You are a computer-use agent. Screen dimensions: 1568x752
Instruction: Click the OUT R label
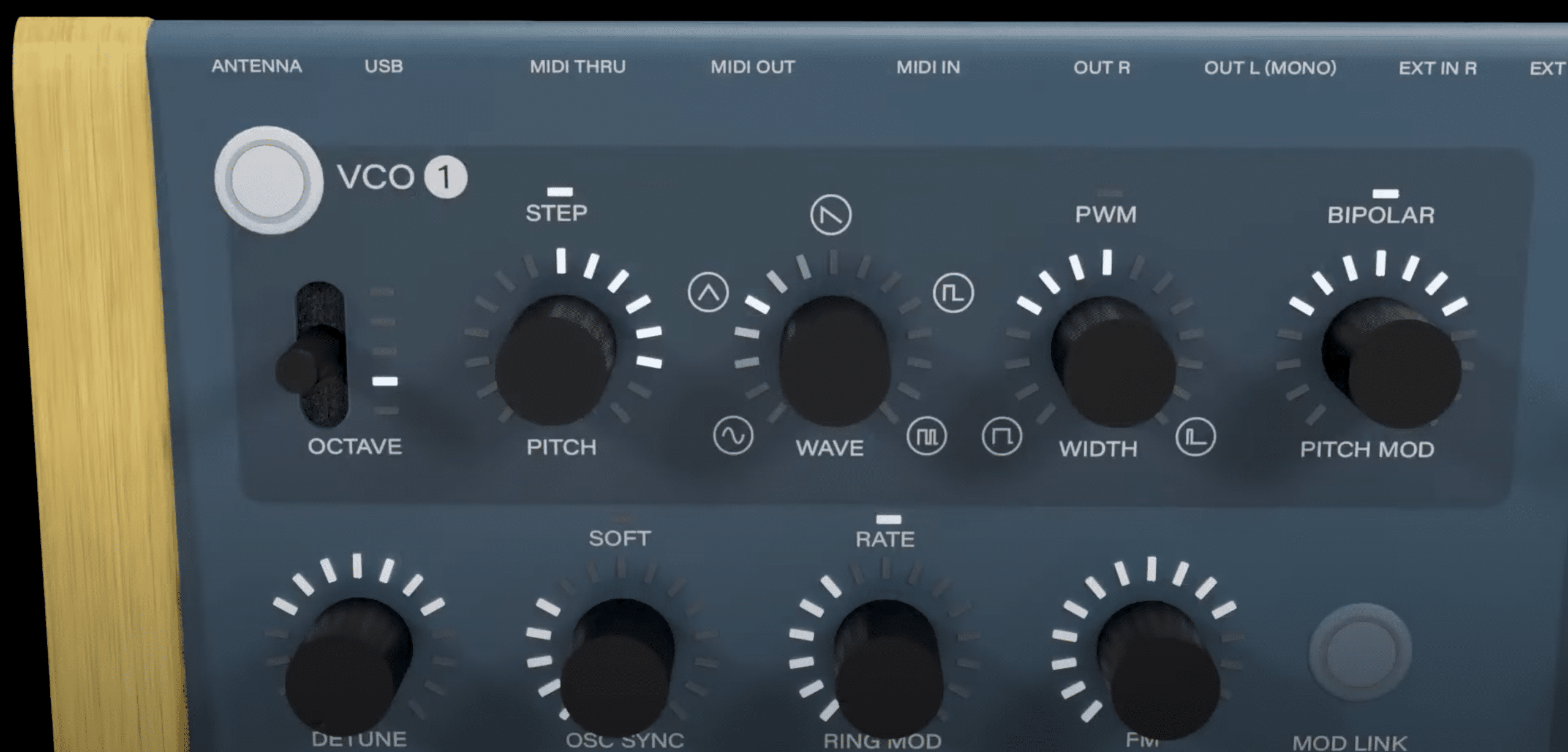(1102, 67)
